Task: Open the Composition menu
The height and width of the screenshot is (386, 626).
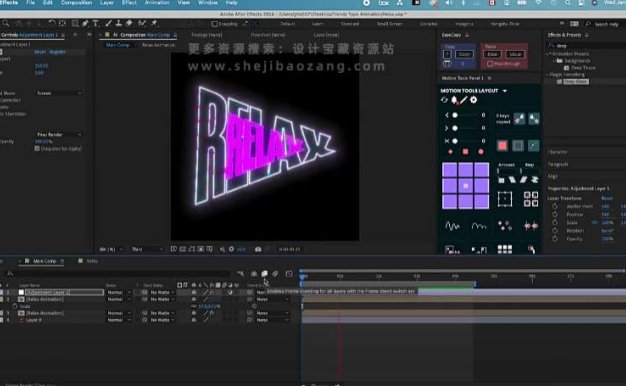Action: (76, 3)
